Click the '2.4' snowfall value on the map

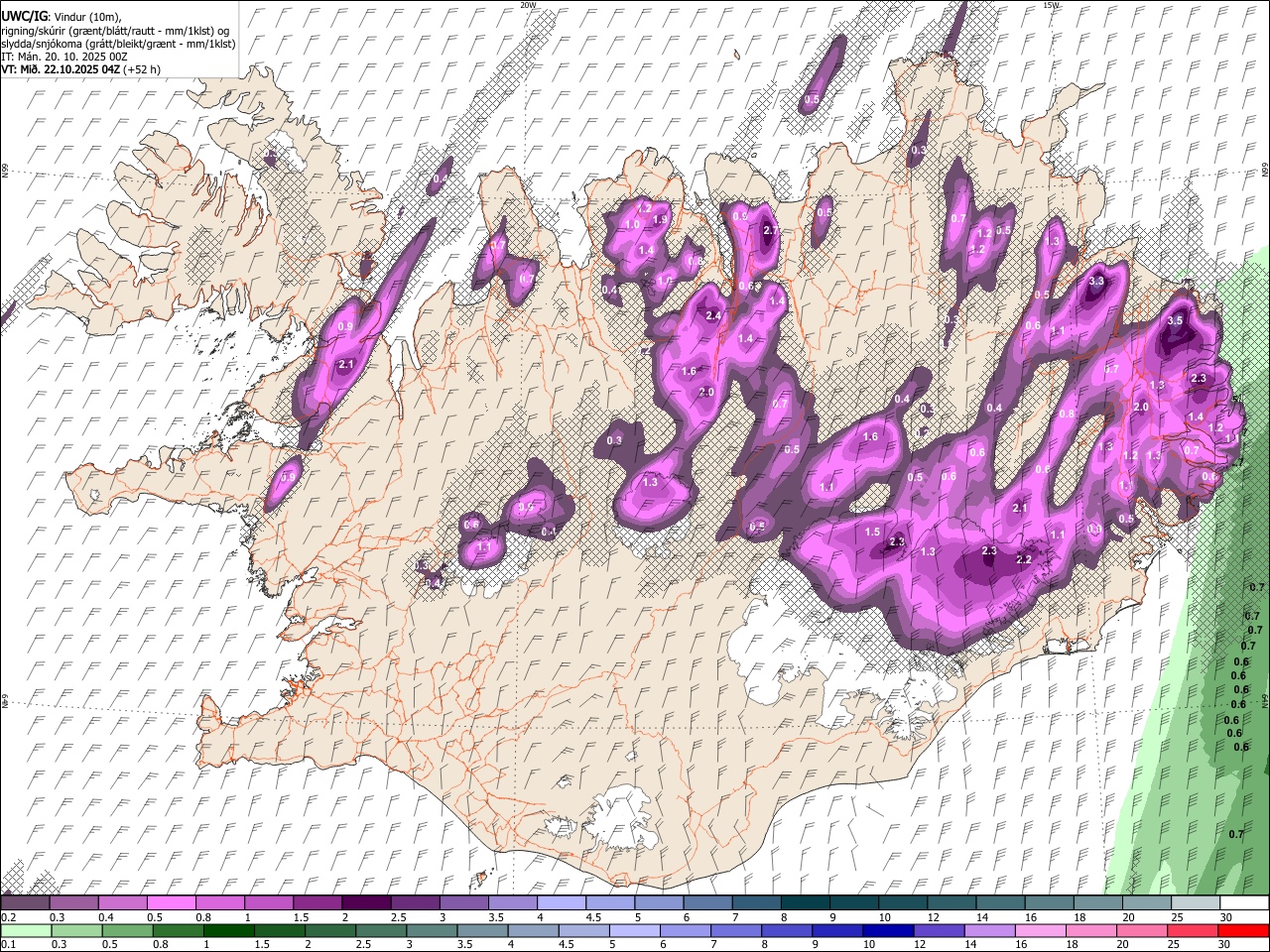[712, 315]
